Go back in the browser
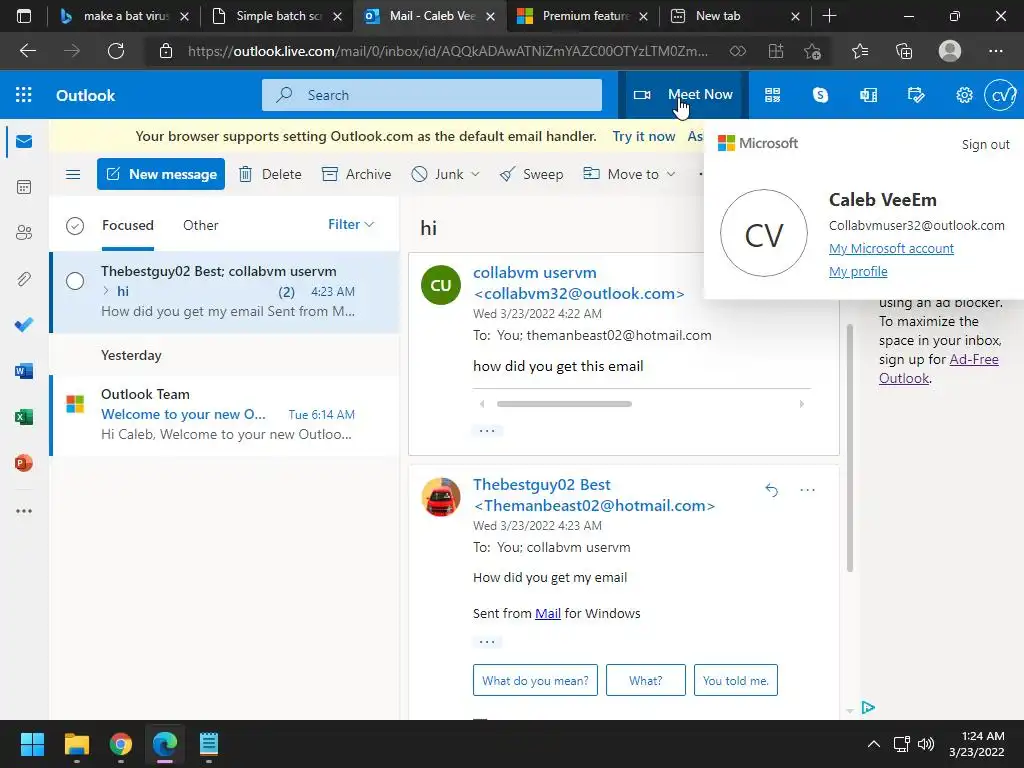The height and width of the screenshot is (768, 1024). click(x=28, y=51)
